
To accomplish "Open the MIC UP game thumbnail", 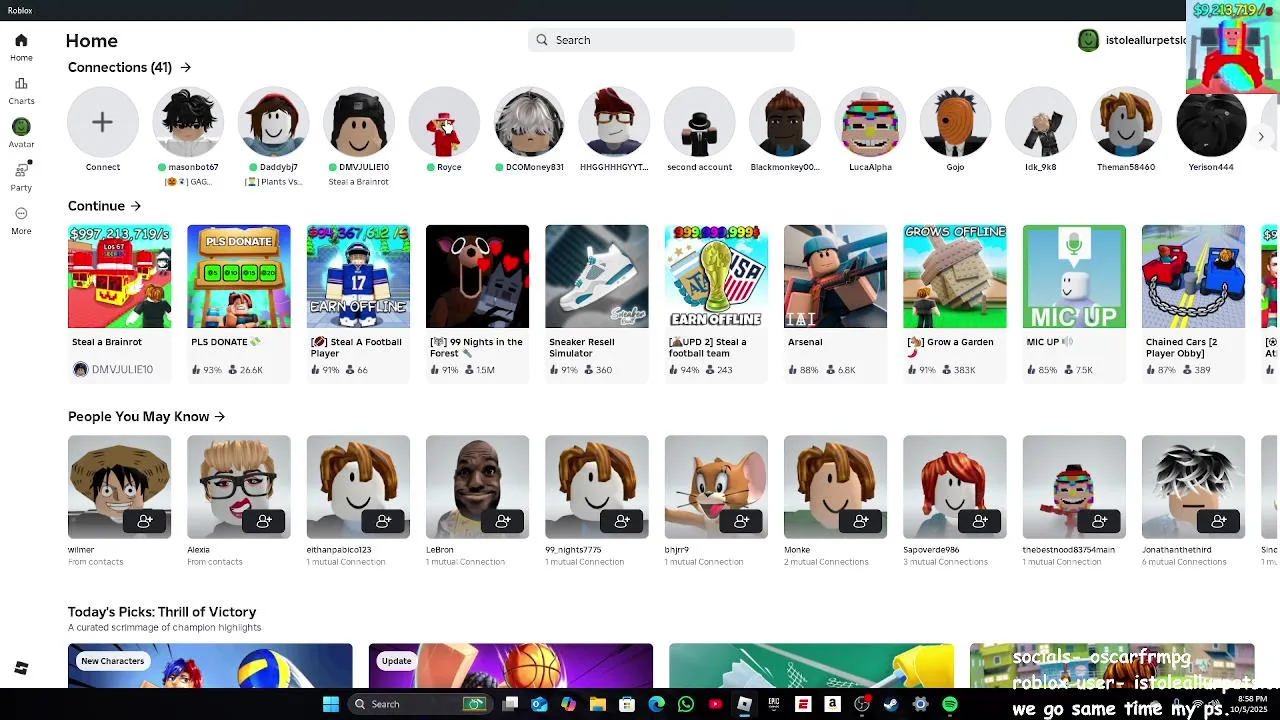I will pyautogui.click(x=1074, y=276).
